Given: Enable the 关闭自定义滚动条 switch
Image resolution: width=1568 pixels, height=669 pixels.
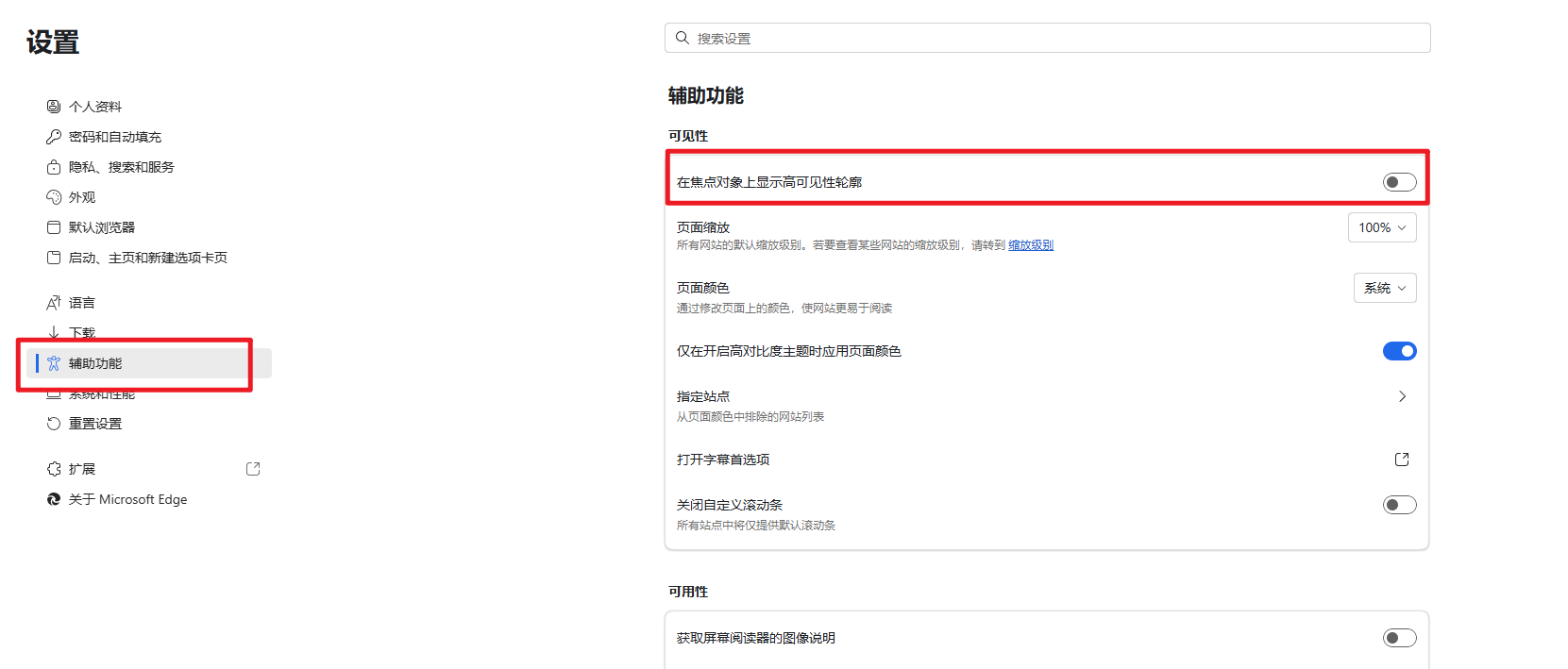Looking at the screenshot, I should point(1400,505).
